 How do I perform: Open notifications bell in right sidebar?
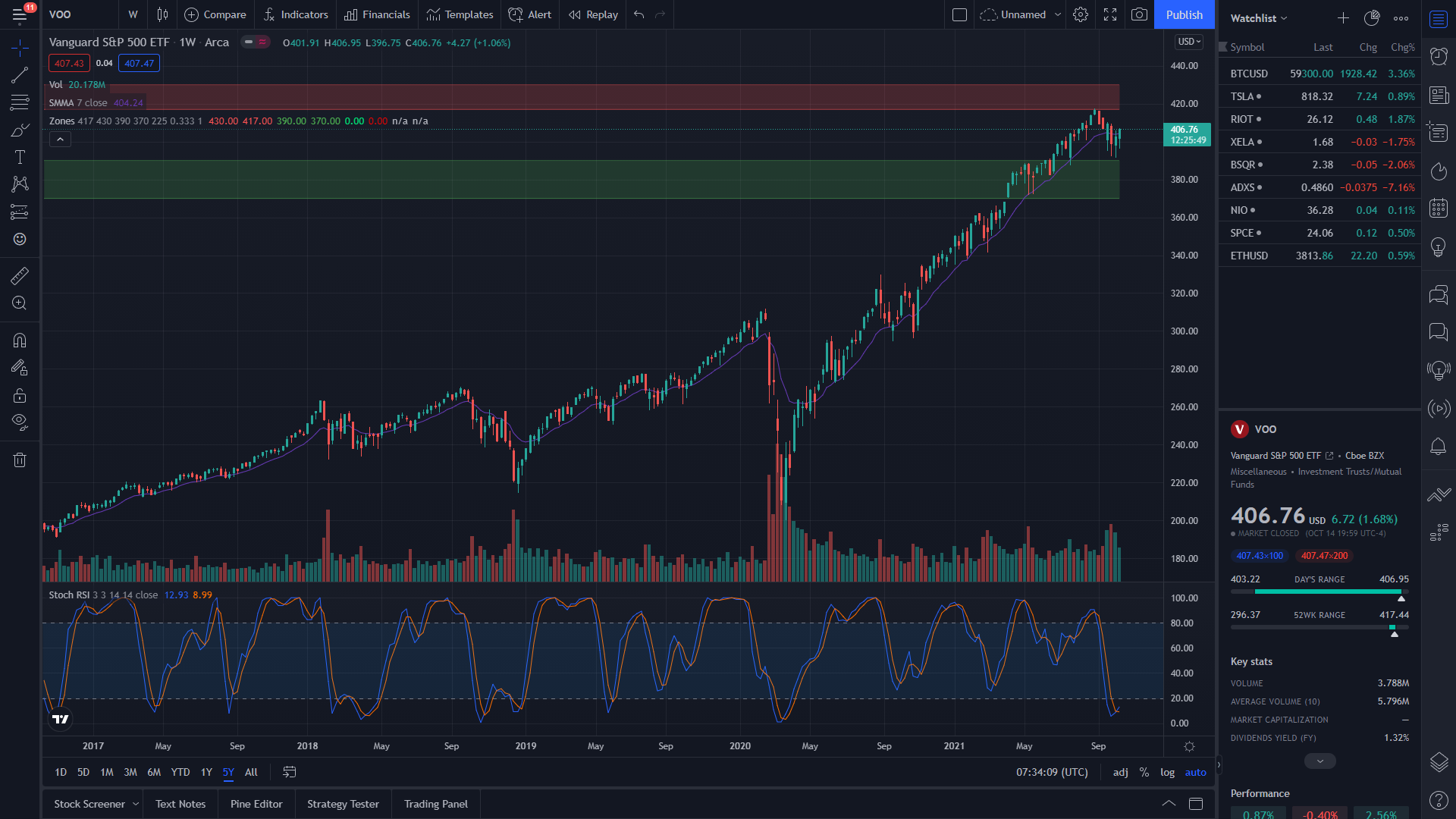[1439, 446]
